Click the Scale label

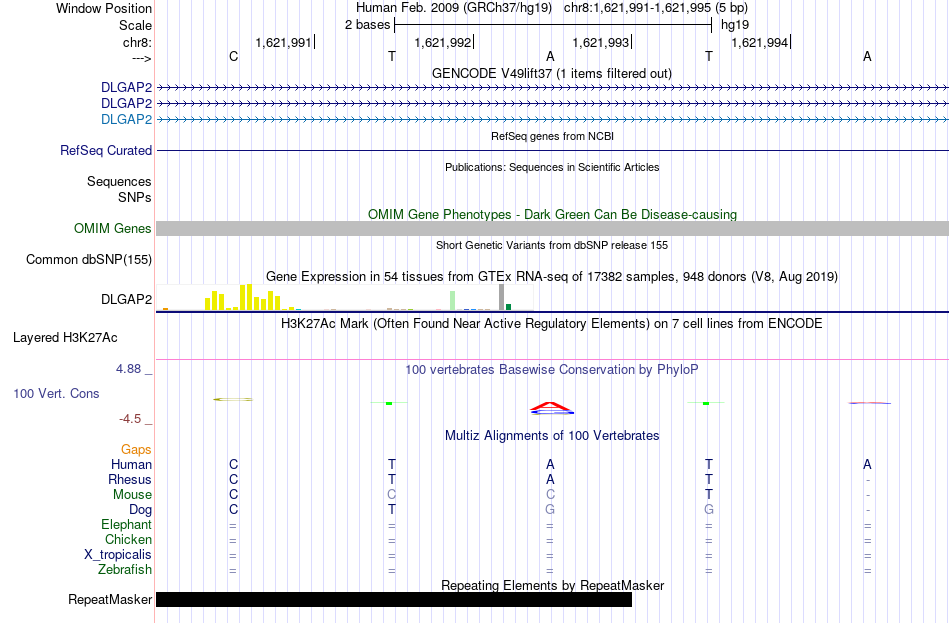pos(135,25)
